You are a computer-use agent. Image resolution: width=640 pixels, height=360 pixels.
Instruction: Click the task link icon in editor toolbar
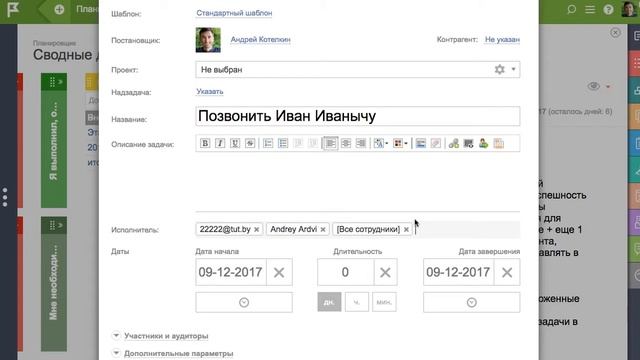pos(453,143)
